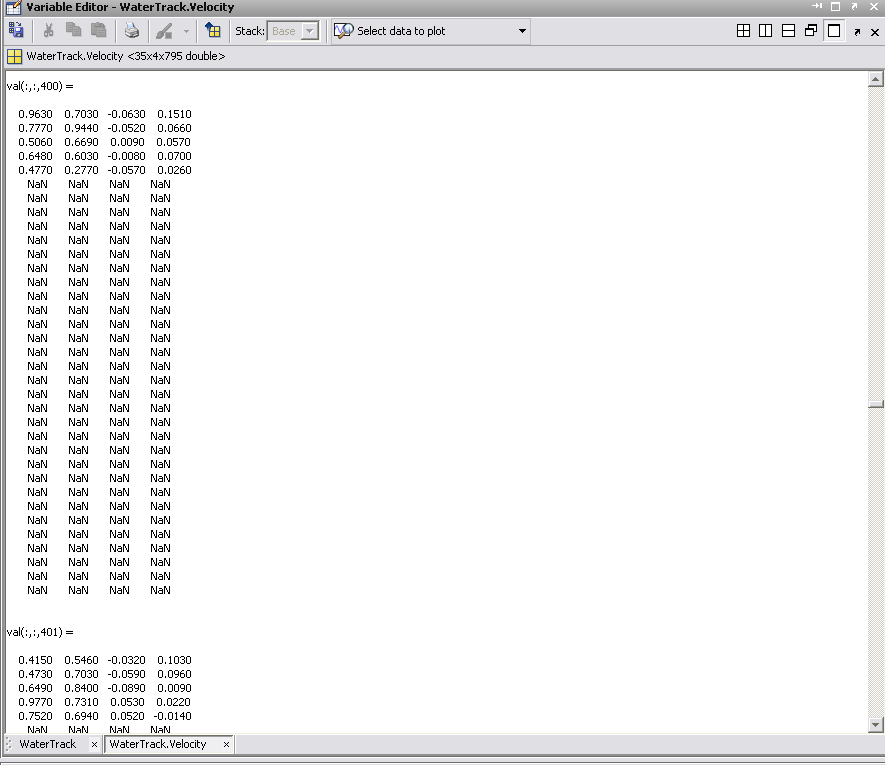Select the WaterTrack.Velocity tab
This screenshot has width=885, height=765.
coord(158,744)
